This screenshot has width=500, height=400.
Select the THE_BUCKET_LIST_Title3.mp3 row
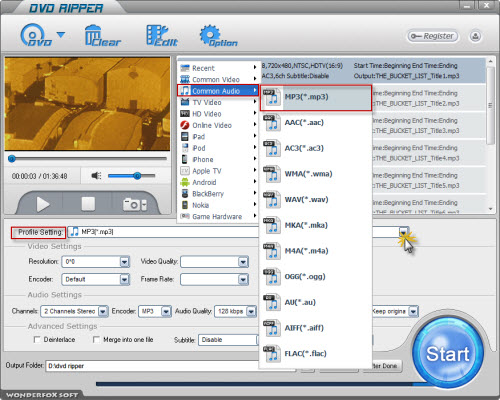pos(429,125)
